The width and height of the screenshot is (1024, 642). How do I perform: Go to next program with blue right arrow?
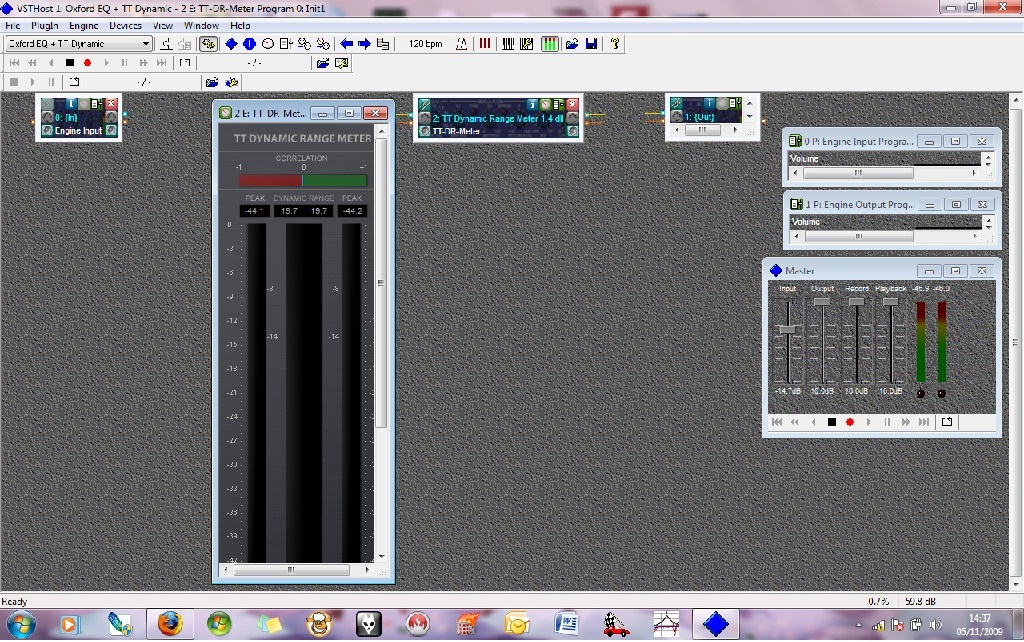[x=364, y=44]
